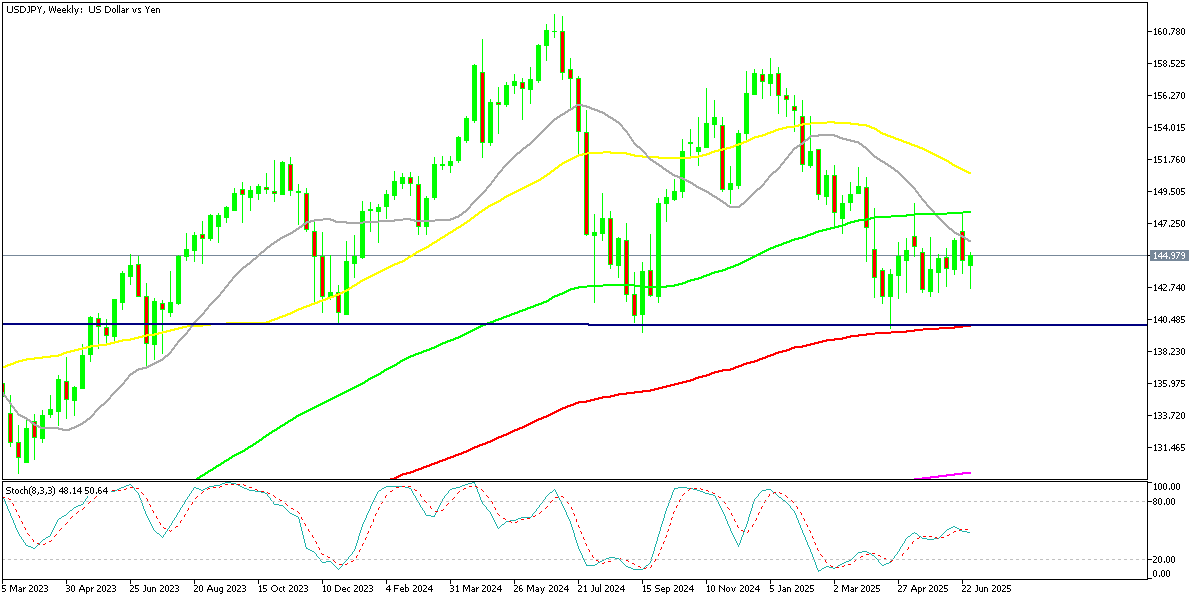Click the 135.975 price axis label
The width and height of the screenshot is (1200, 600).
pyautogui.click(x=1169, y=384)
